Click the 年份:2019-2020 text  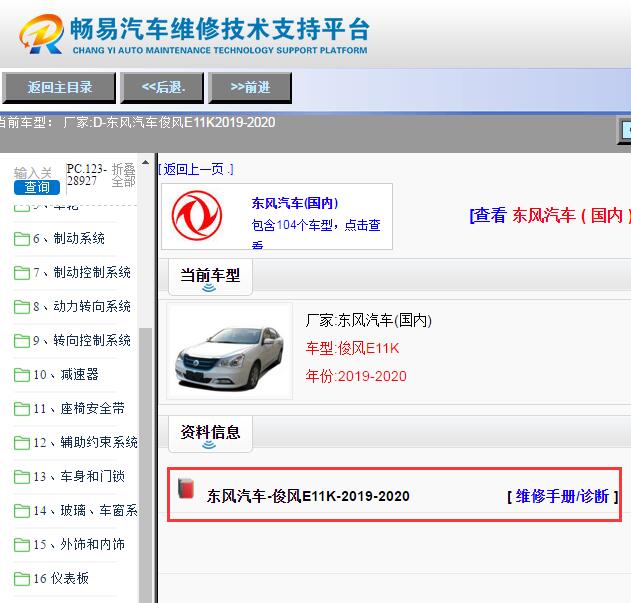(356, 376)
